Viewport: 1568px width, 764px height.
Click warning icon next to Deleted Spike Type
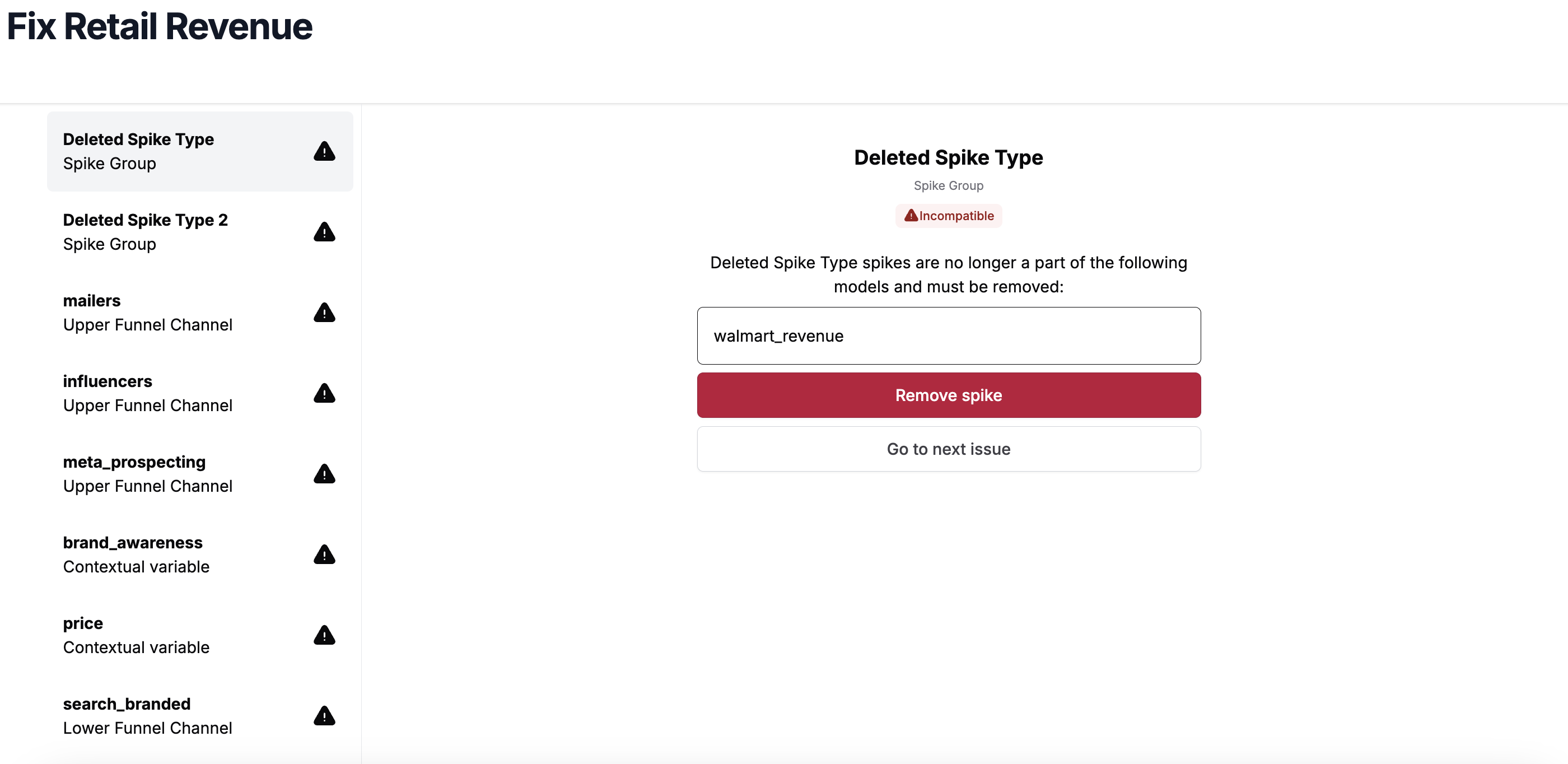coord(324,151)
